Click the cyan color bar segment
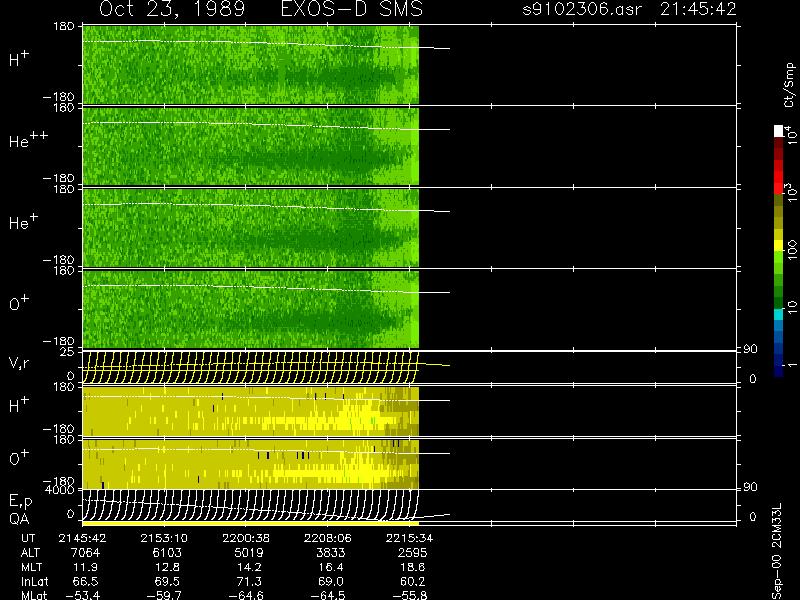 (779, 314)
